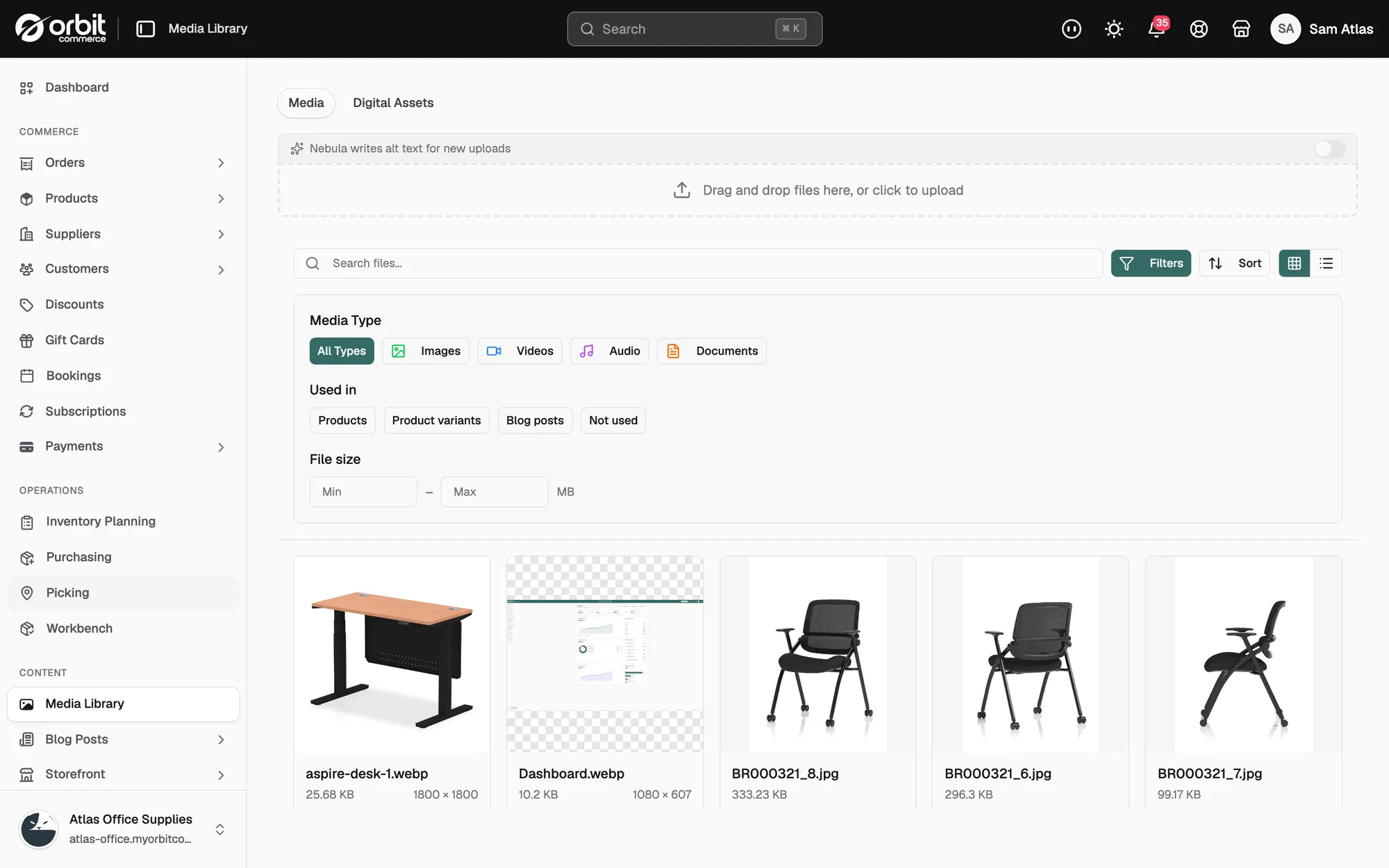Open Bookings in sidebar
The height and width of the screenshot is (868, 1389).
click(x=124, y=376)
